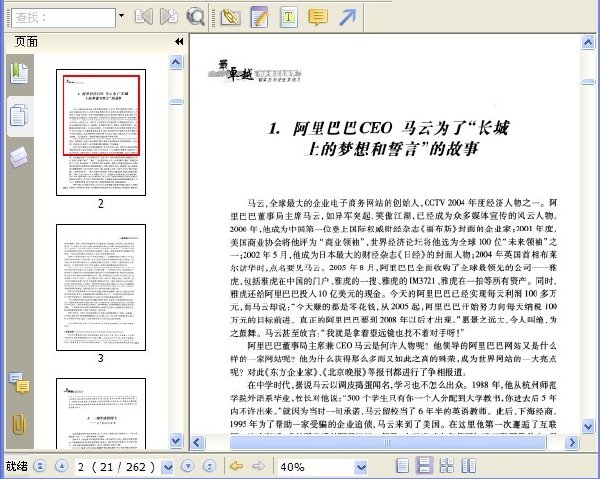Click the 40% zoom level field
Image resolution: width=600 pixels, height=479 pixels.
316,467
